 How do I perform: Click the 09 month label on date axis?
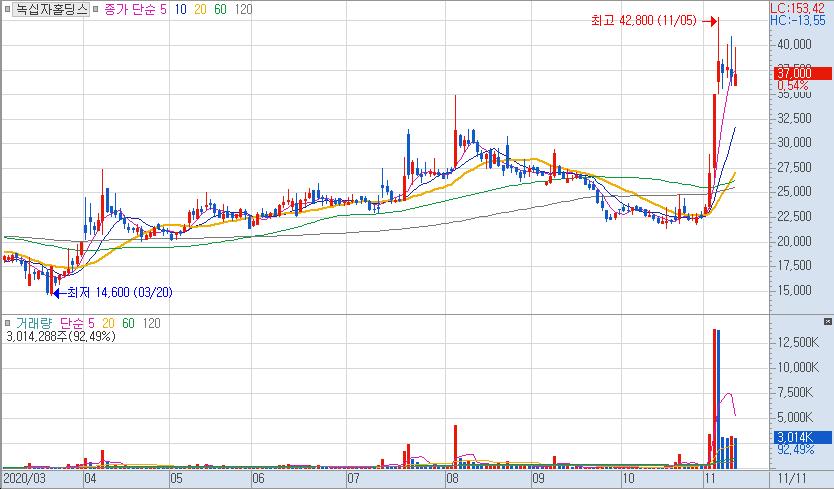[538, 478]
